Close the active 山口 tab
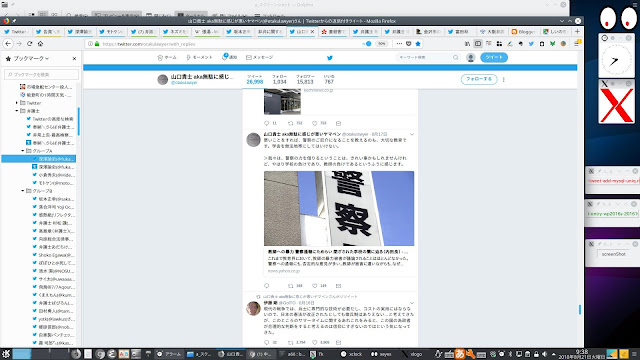 [313, 31]
